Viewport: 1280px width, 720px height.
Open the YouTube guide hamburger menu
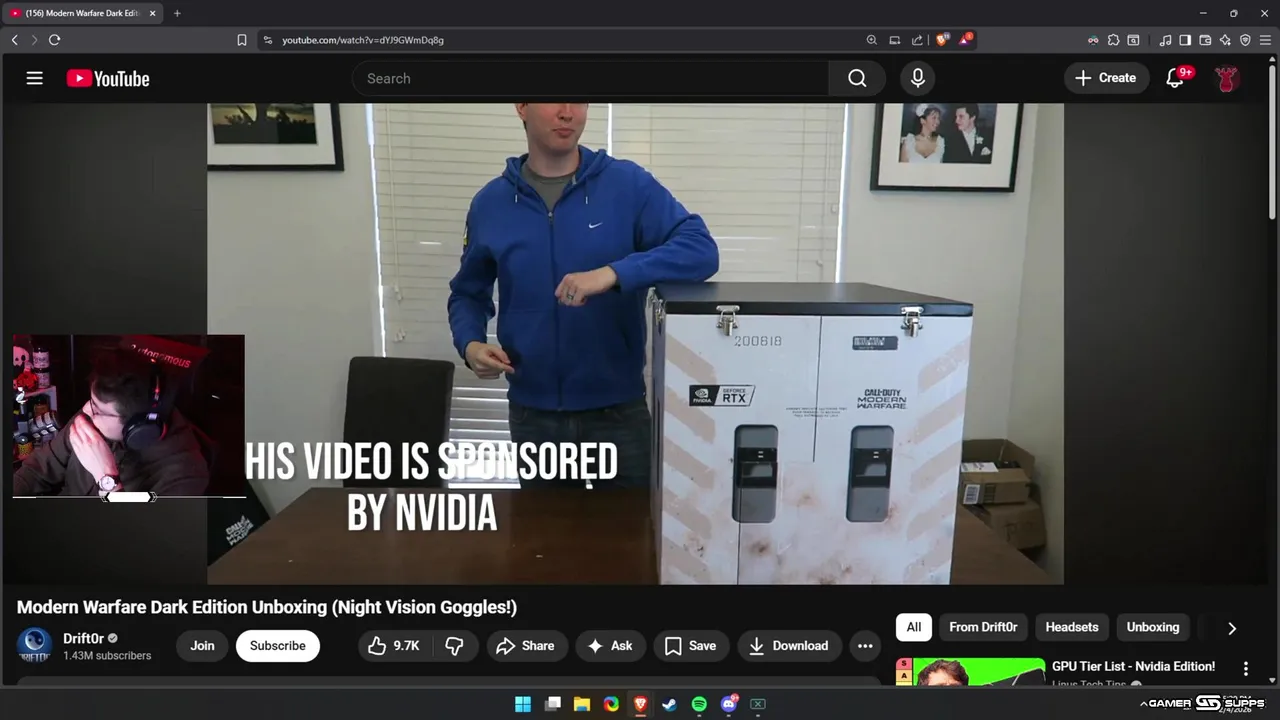35,78
